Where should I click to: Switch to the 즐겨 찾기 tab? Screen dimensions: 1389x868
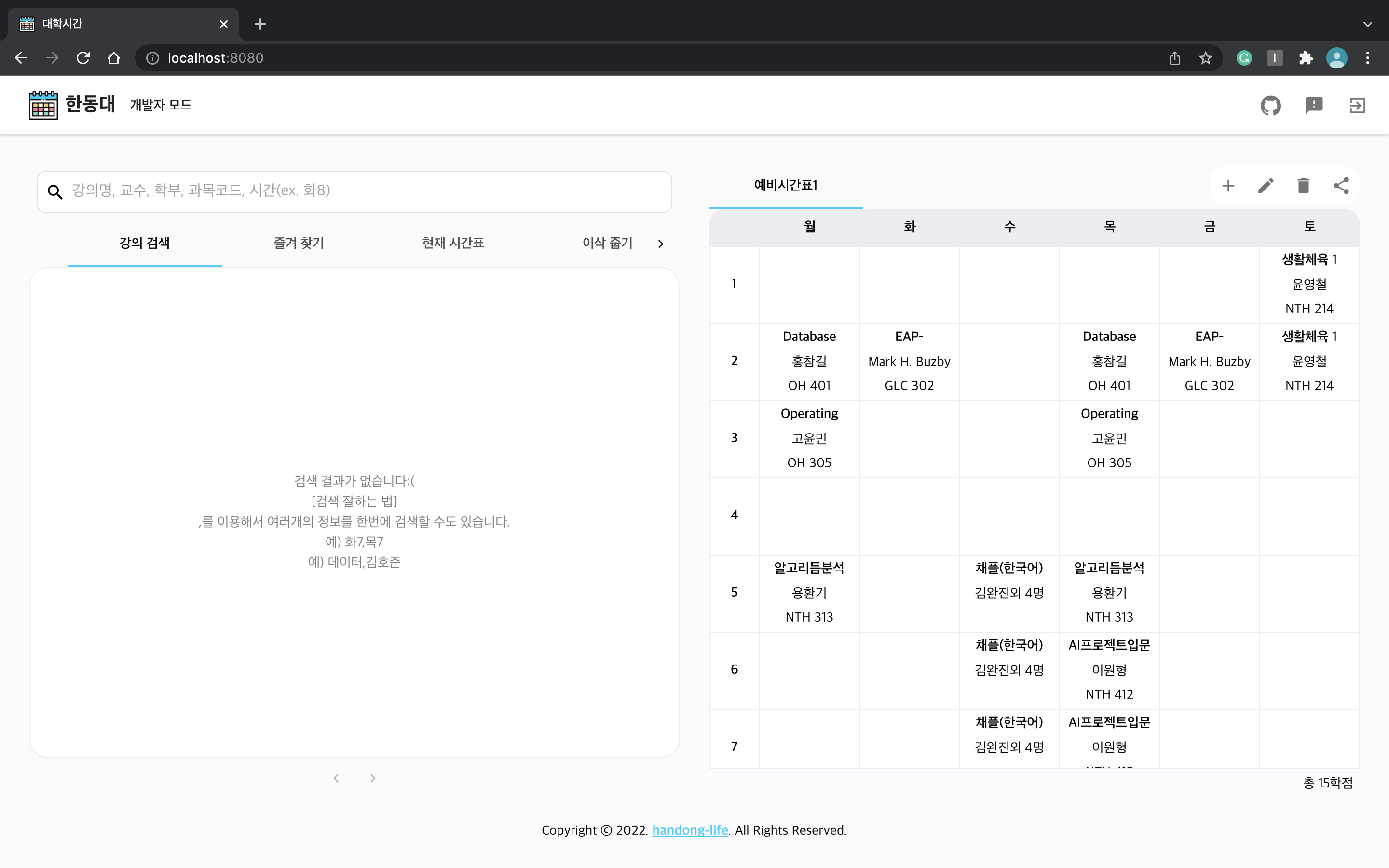[x=299, y=243]
